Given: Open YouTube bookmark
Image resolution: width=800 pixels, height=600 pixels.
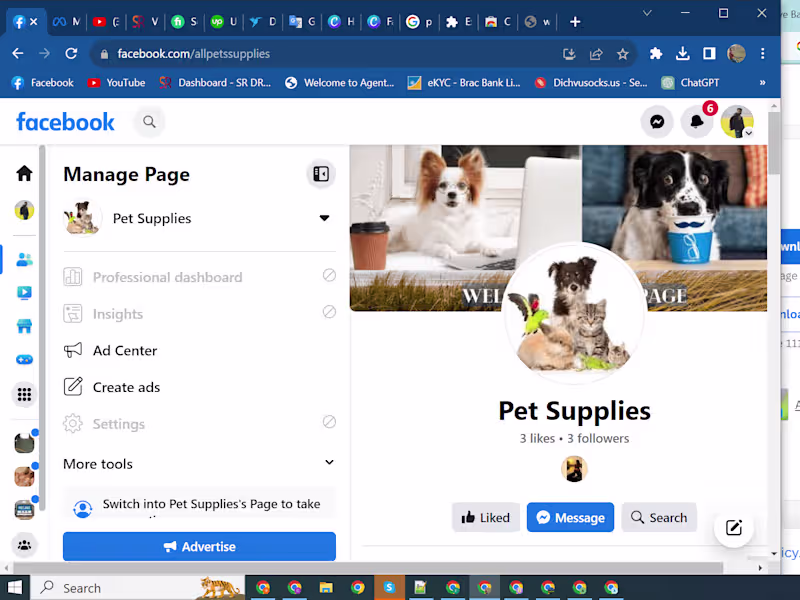Looking at the screenshot, I should (x=116, y=83).
